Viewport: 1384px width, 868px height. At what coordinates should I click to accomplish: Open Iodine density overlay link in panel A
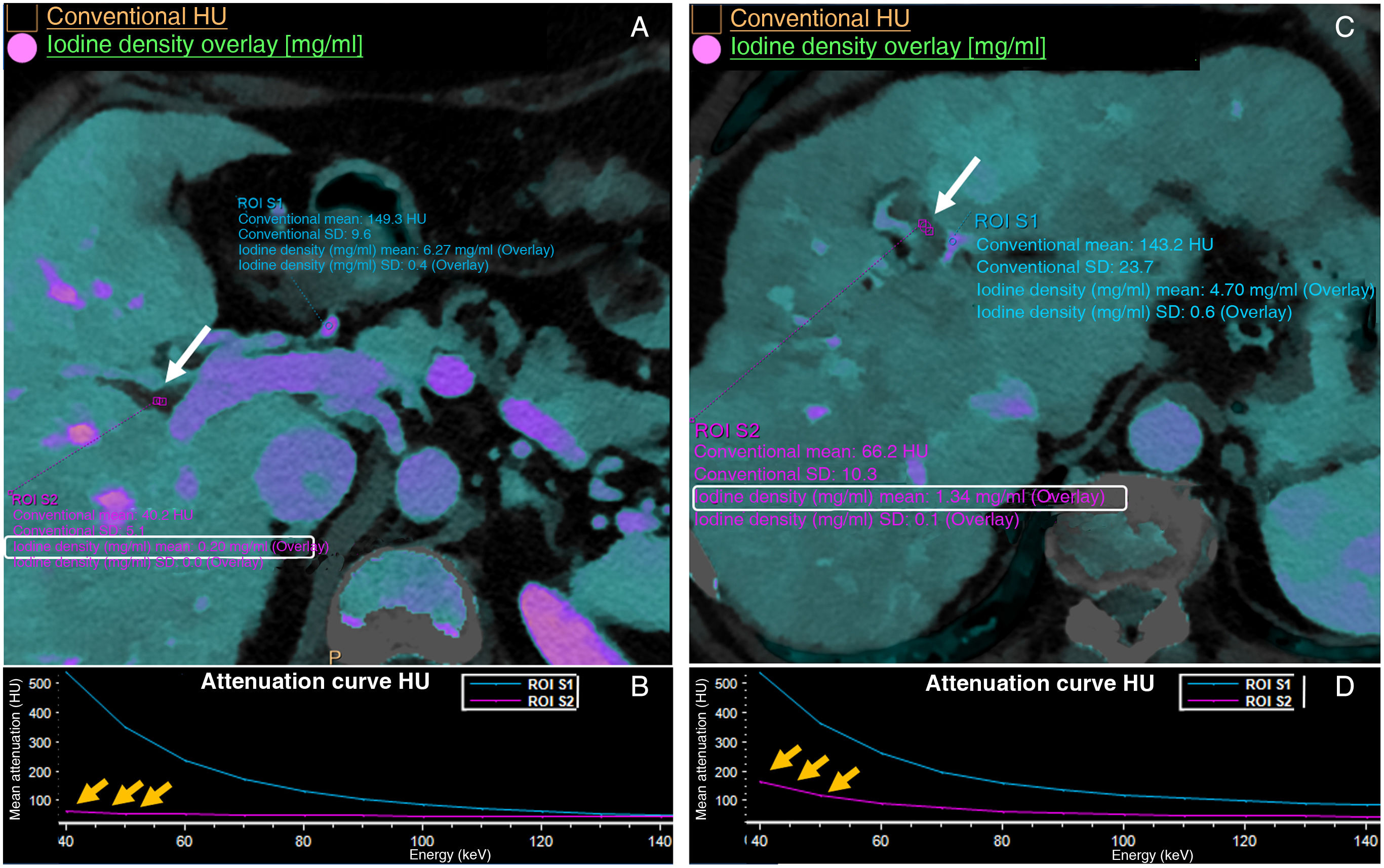pos(205,45)
